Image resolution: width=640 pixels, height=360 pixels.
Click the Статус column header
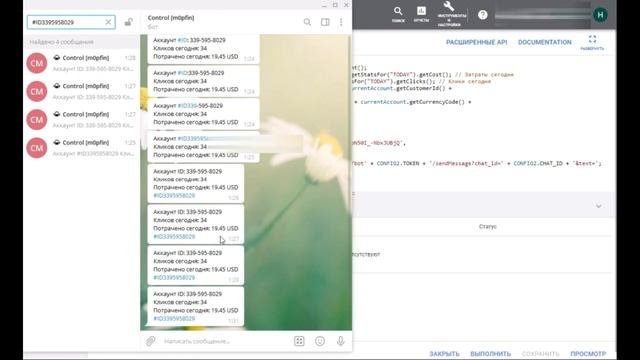[488, 226]
